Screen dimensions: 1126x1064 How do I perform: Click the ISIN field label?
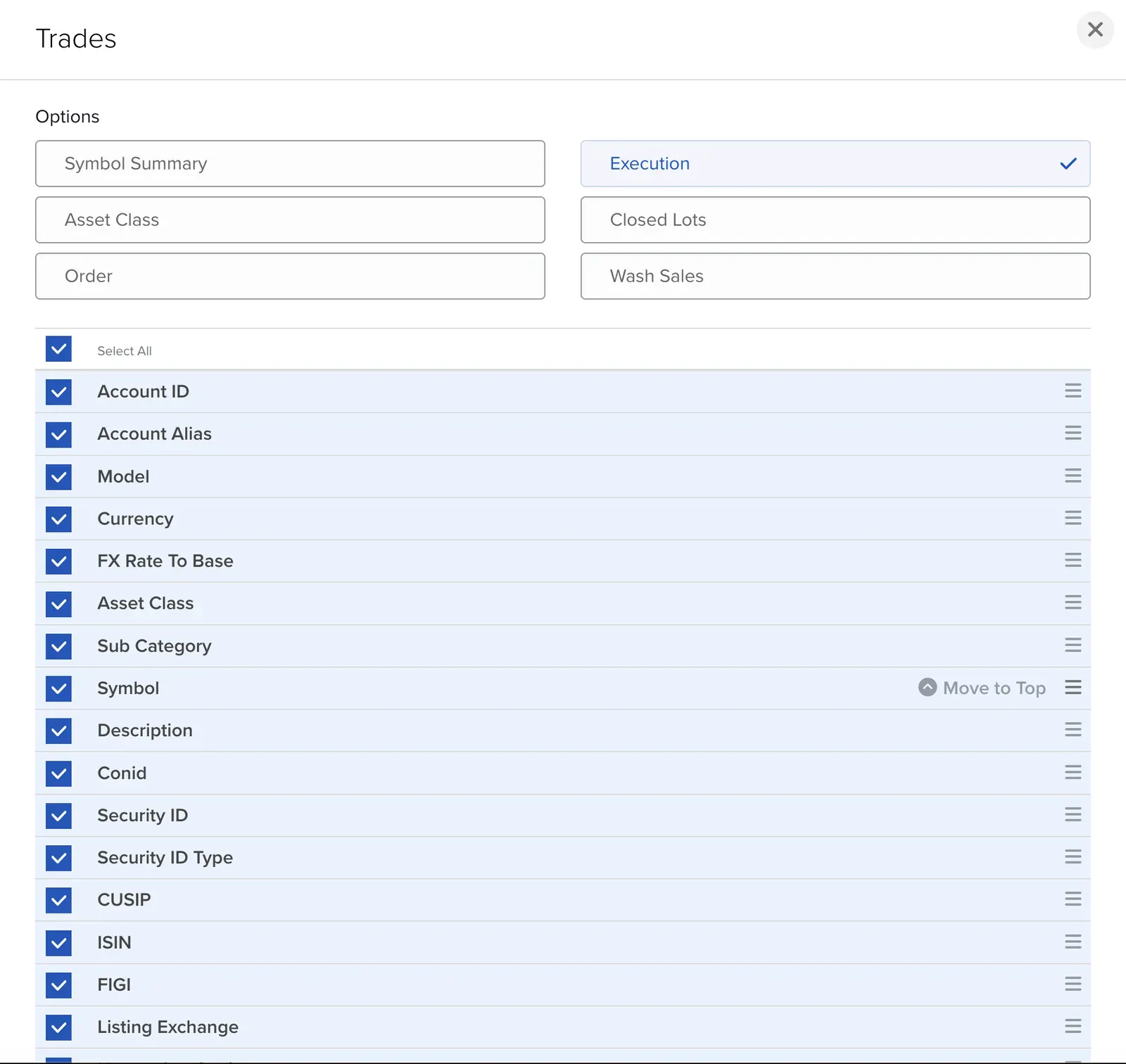click(x=114, y=942)
